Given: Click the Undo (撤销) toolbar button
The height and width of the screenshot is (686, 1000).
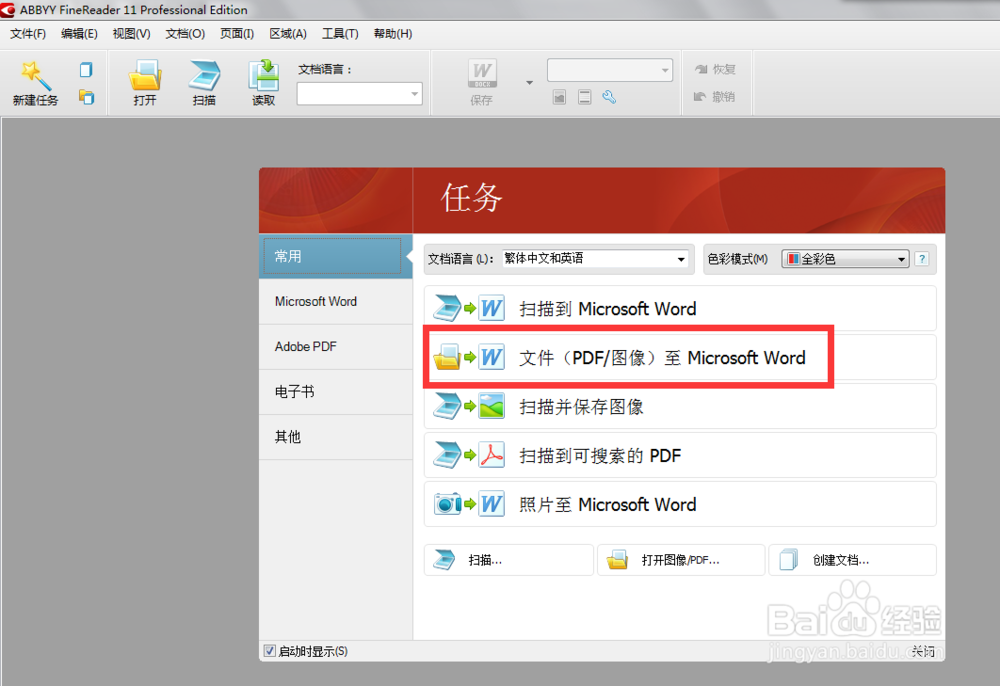Looking at the screenshot, I should point(714,97).
